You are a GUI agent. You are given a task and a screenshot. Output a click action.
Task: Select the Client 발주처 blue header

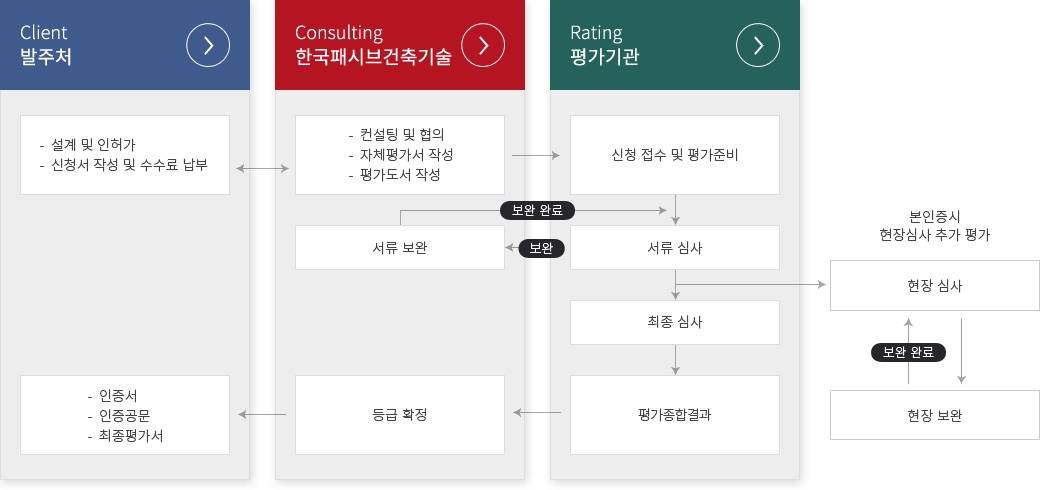(125, 45)
